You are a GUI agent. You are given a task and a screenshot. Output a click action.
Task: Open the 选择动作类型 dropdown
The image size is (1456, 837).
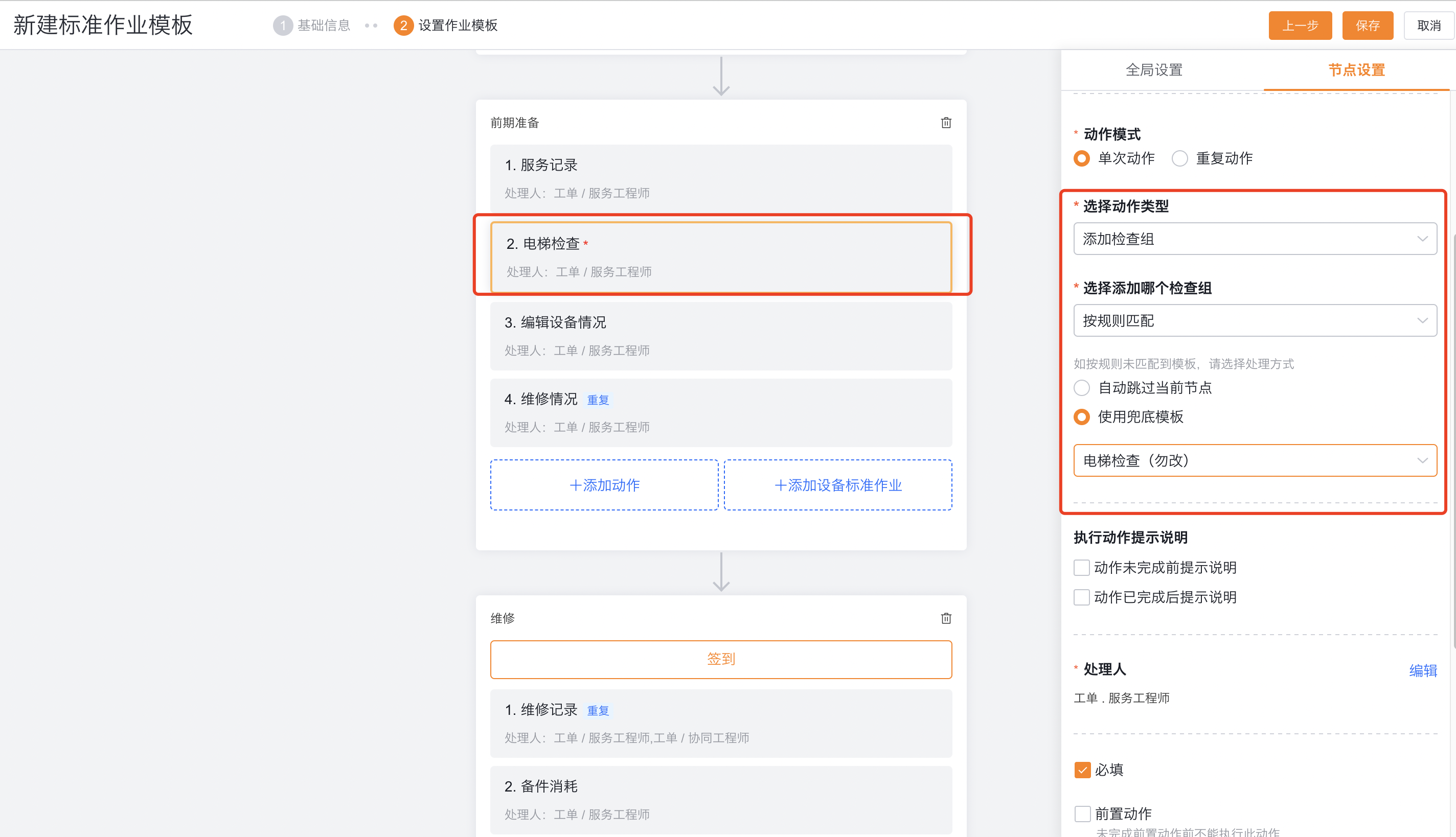[1255, 239]
